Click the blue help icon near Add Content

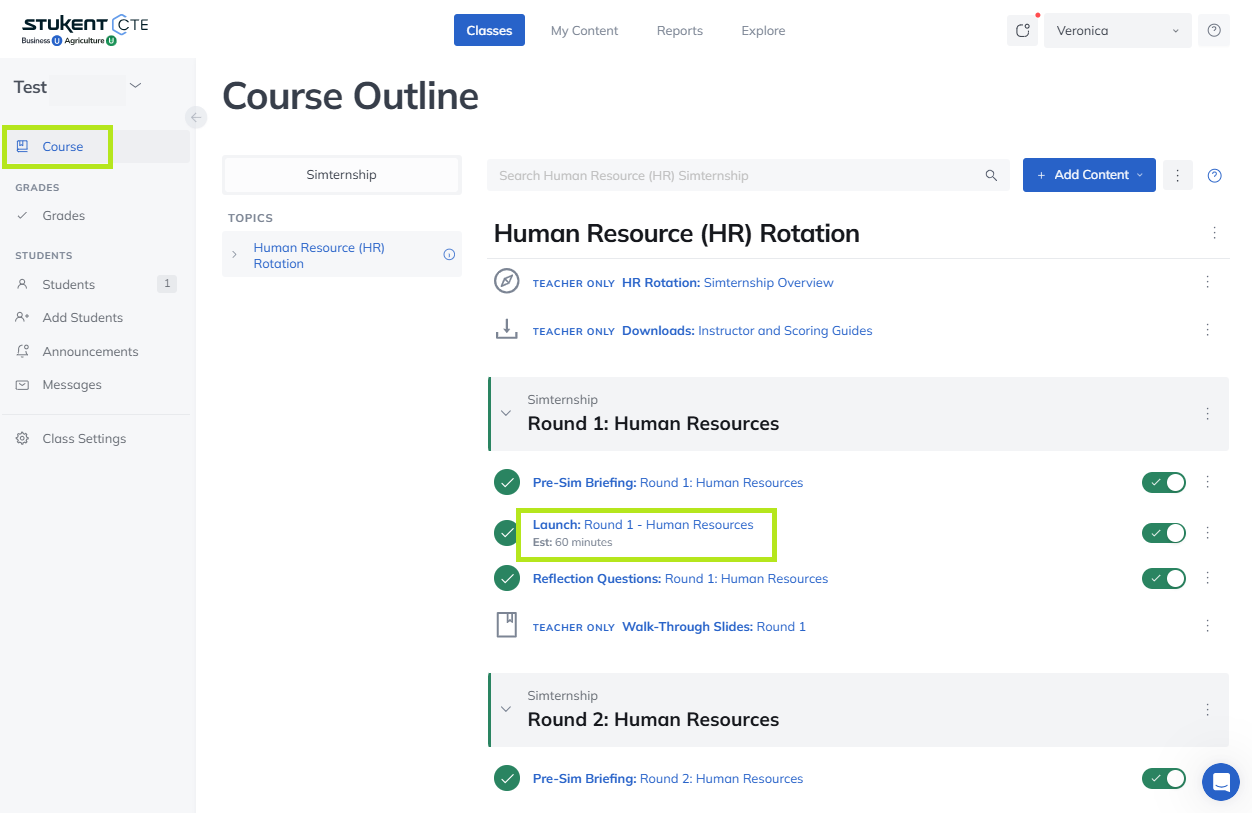tap(1214, 175)
